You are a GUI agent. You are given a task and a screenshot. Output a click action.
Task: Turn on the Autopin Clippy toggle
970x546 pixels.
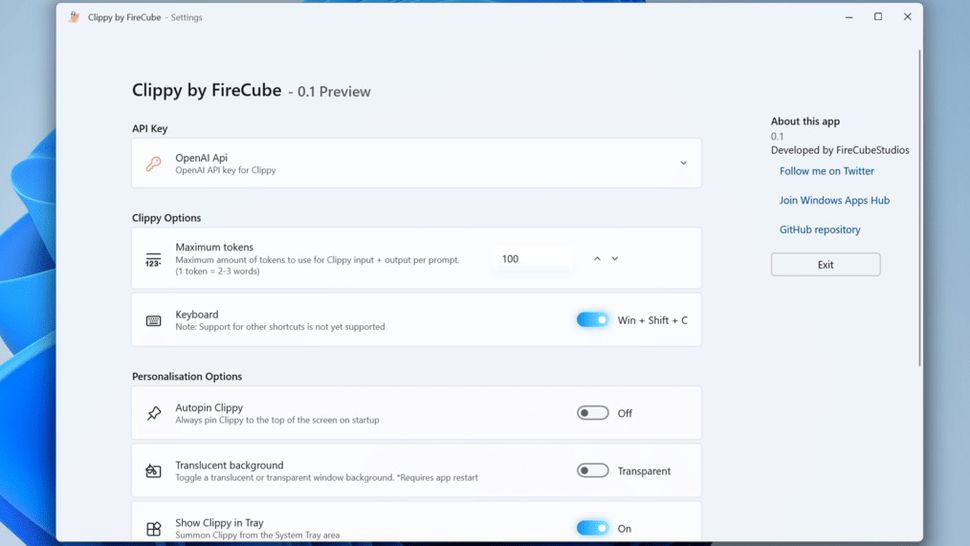click(592, 413)
